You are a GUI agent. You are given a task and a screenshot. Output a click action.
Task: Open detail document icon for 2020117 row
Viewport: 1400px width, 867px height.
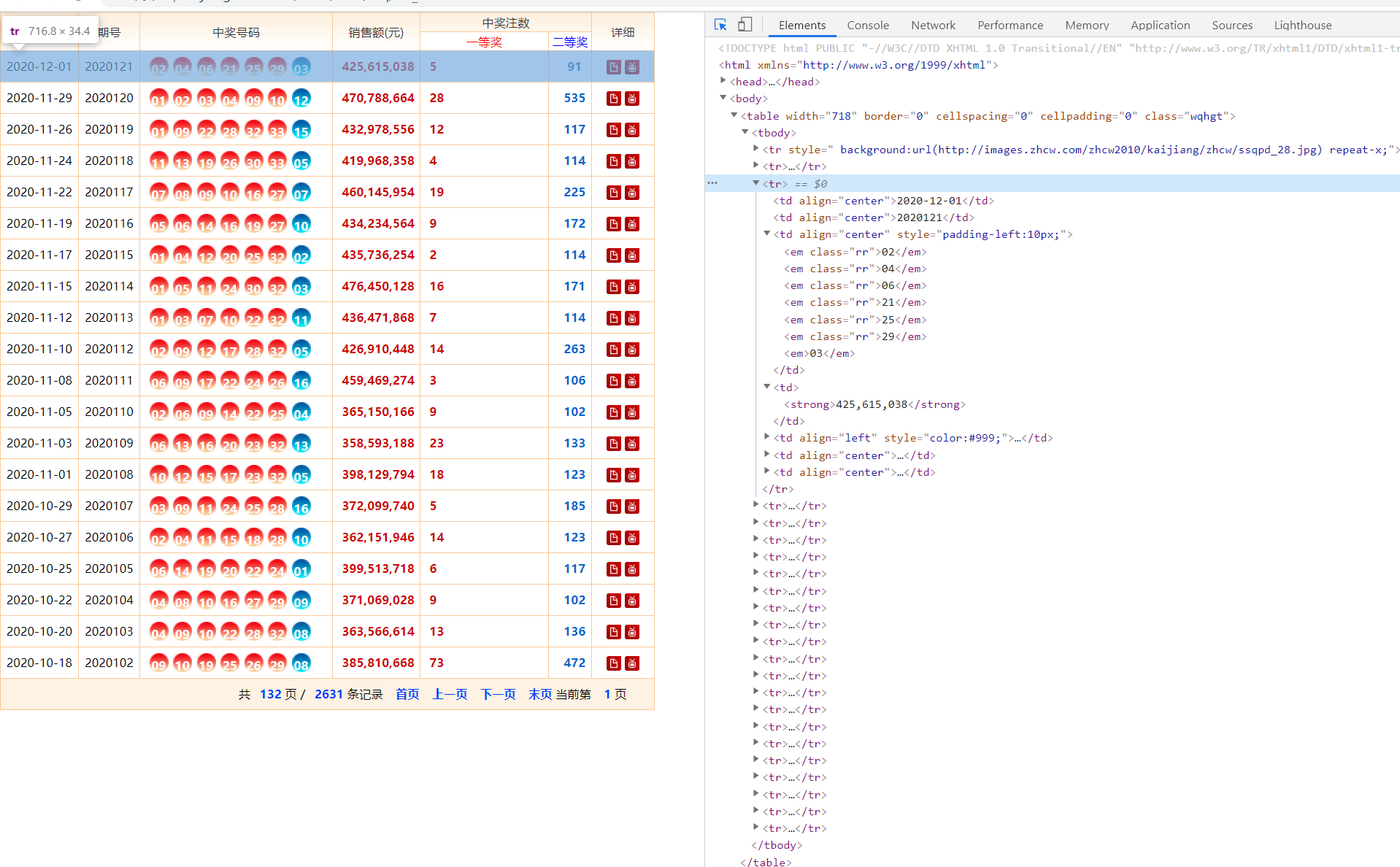point(614,193)
